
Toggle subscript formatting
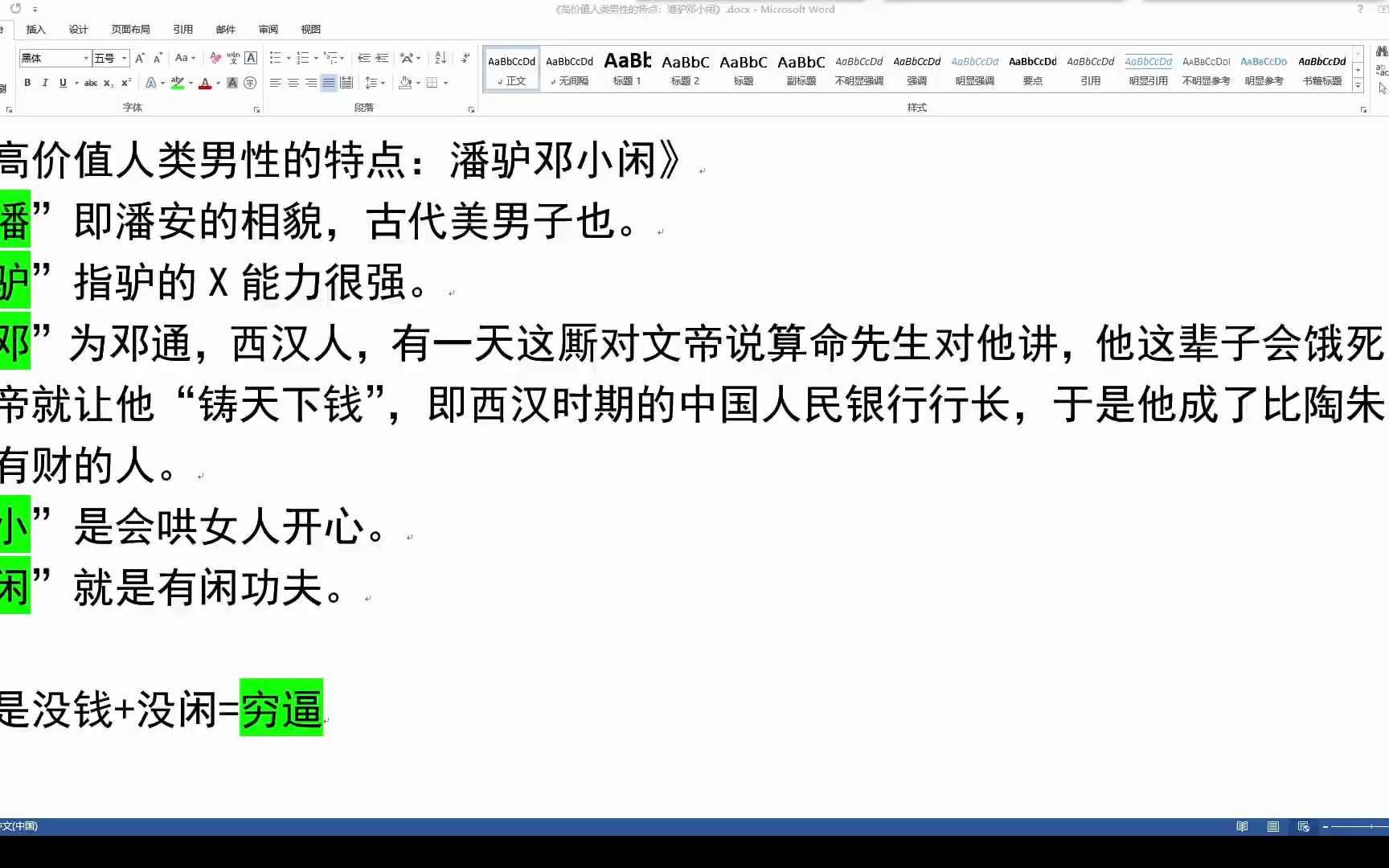[x=109, y=83]
